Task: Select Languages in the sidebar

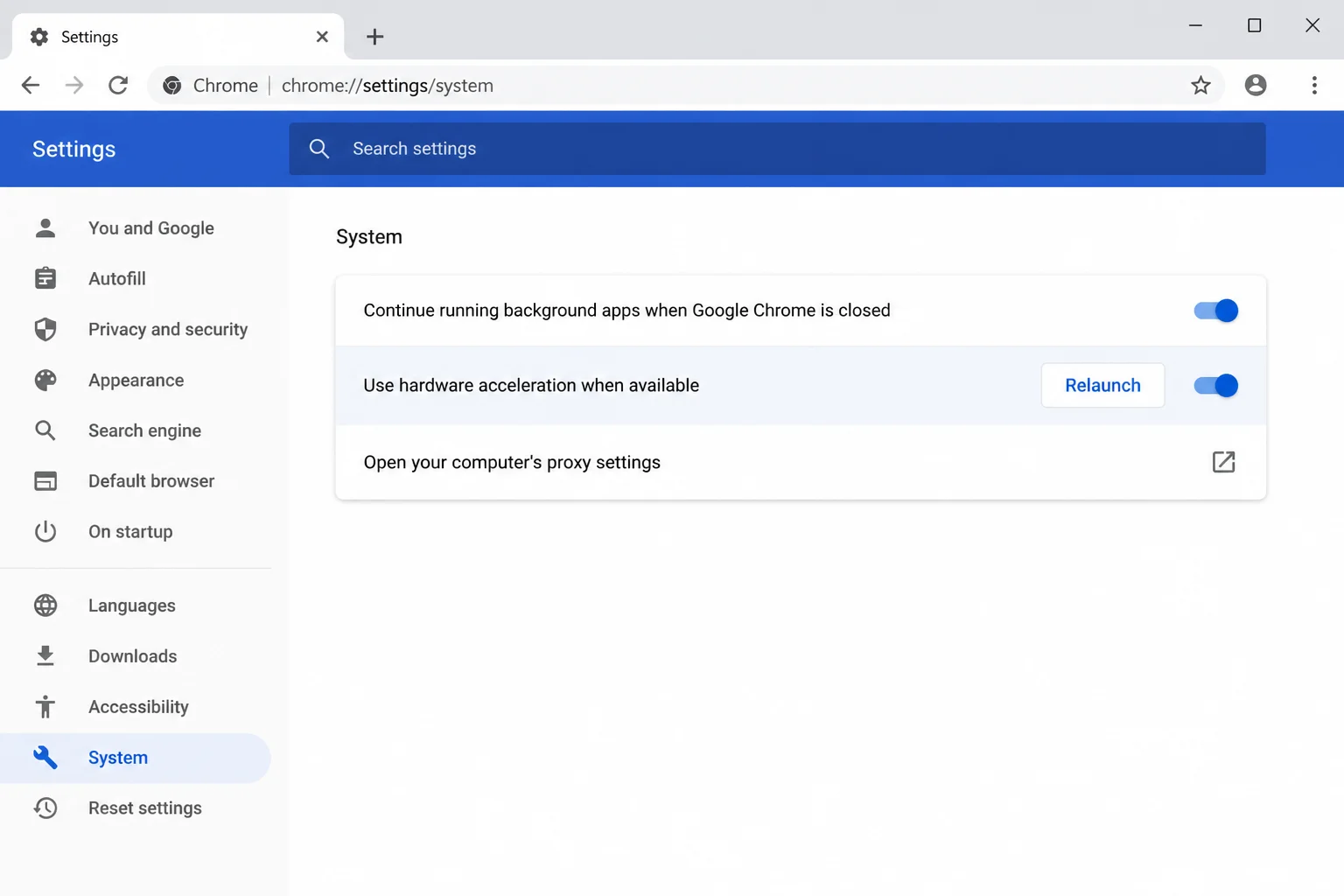Action: [x=136, y=605]
